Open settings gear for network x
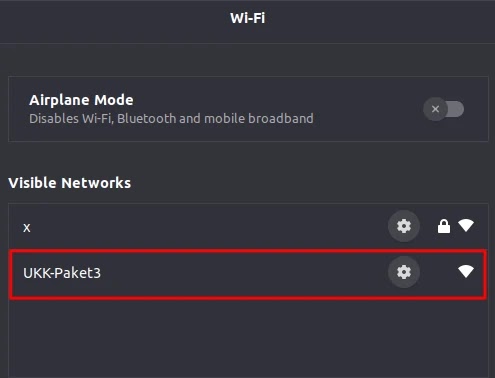This screenshot has height=378, width=495. click(x=404, y=226)
